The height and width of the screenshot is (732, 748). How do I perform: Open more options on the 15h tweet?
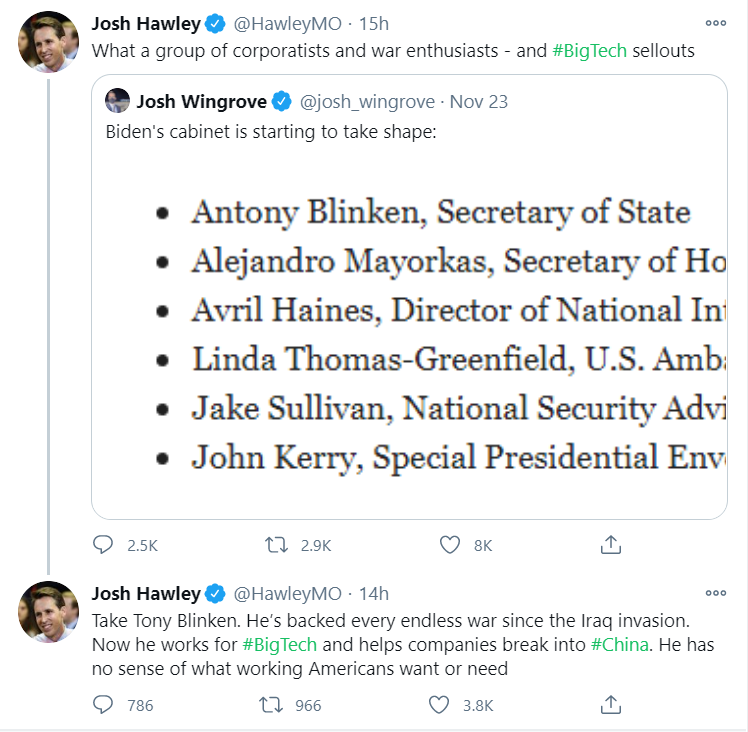[716, 23]
